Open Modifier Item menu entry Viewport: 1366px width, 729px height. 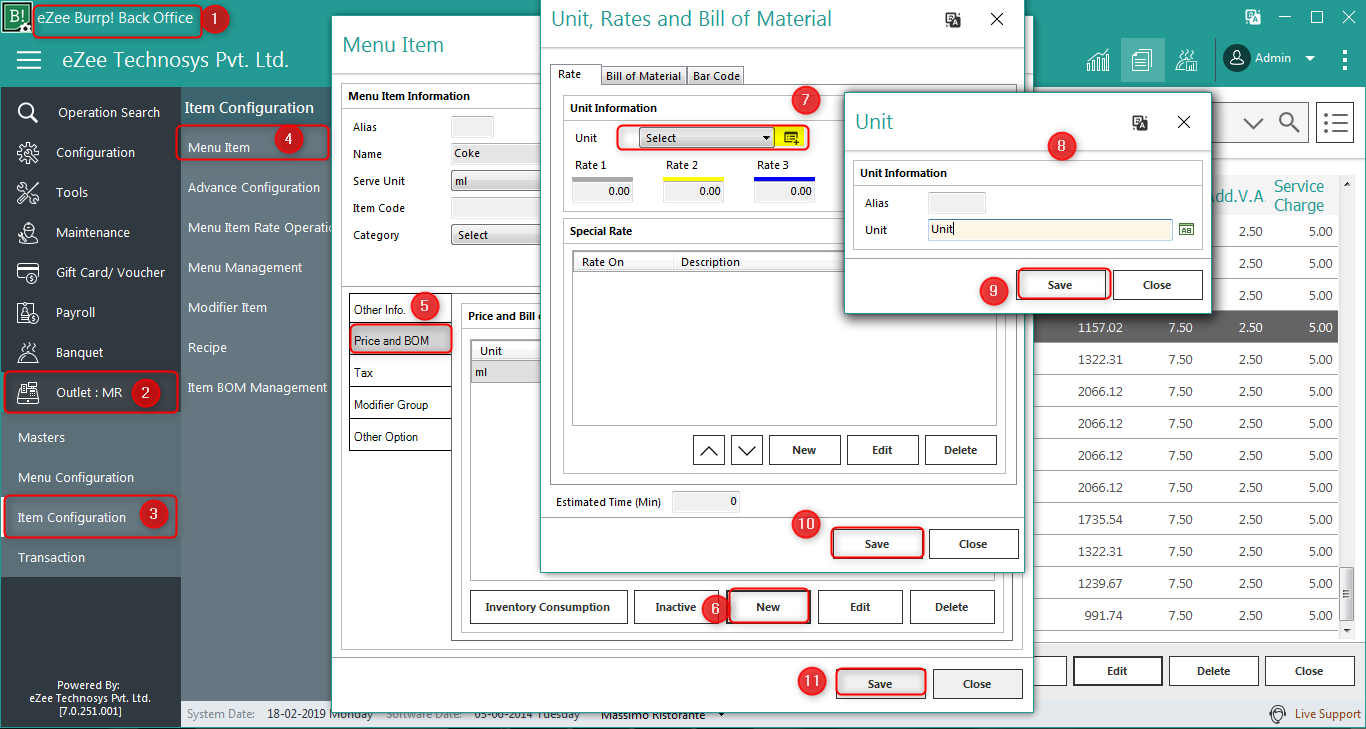point(227,307)
